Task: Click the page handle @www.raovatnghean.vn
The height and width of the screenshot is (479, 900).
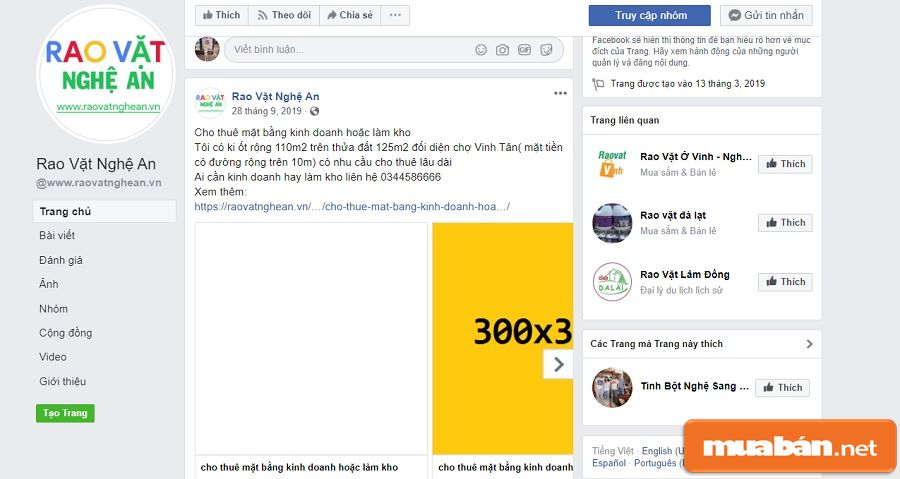Action: tap(99, 183)
